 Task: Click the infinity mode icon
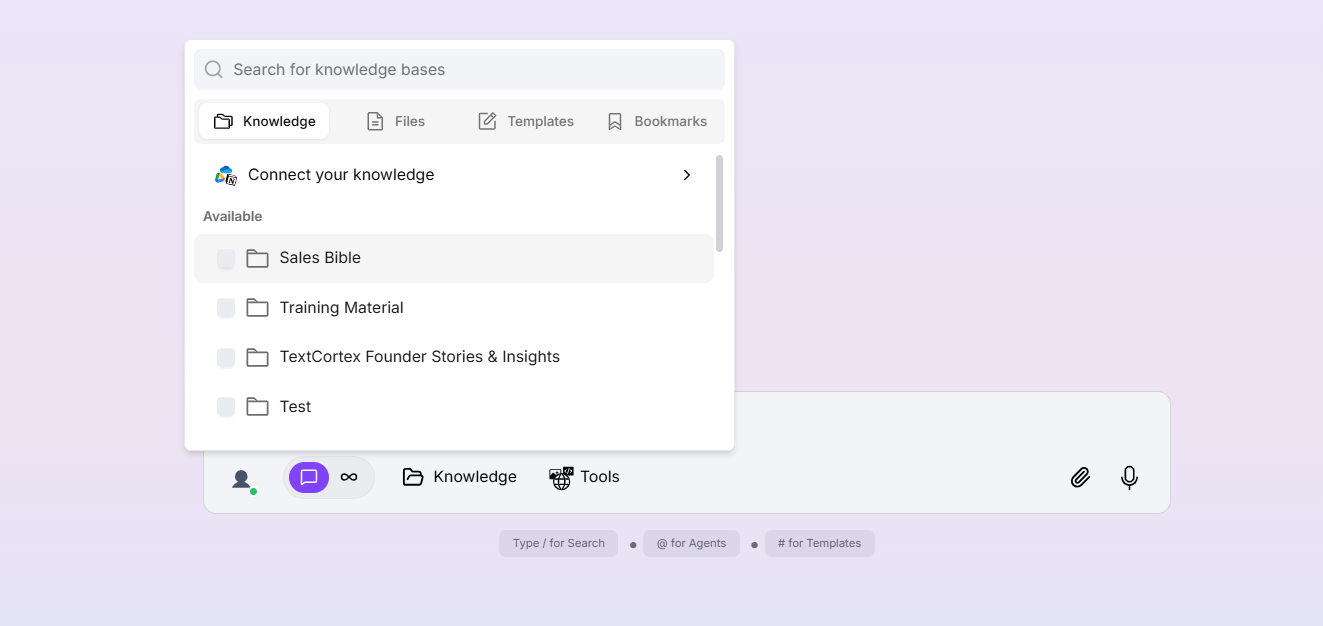pyautogui.click(x=349, y=477)
